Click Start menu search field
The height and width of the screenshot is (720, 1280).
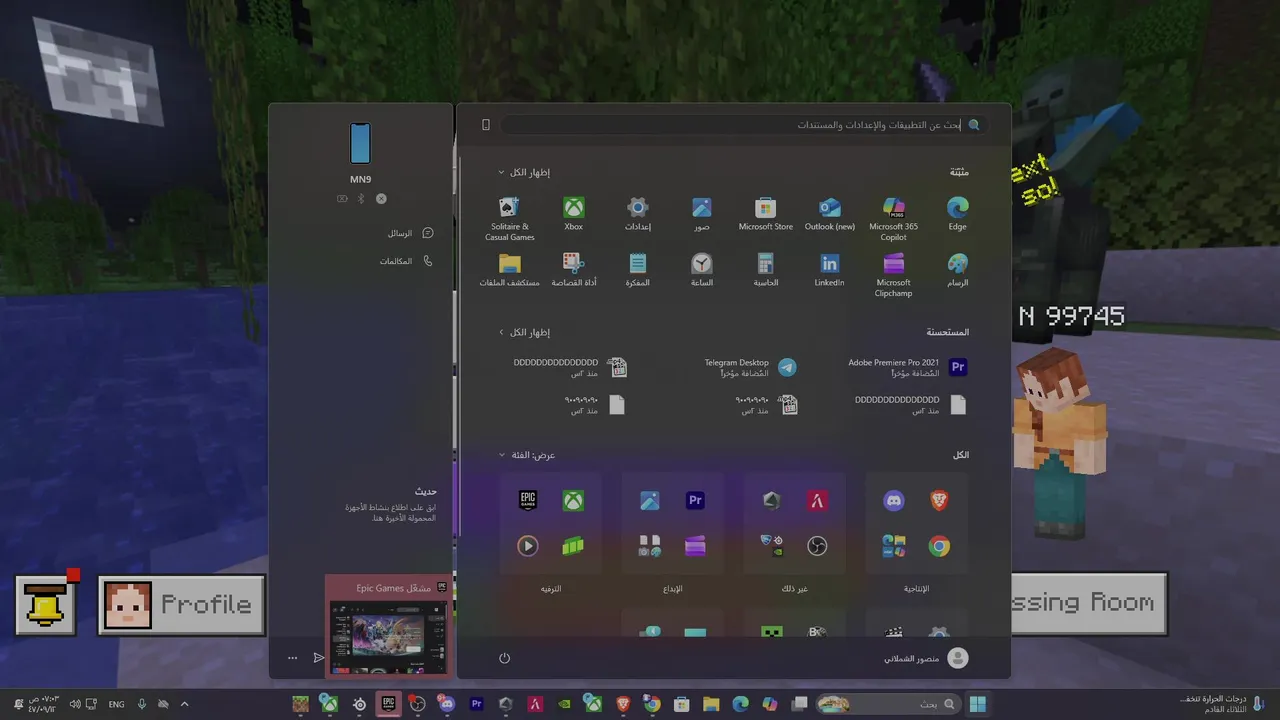pyautogui.click(x=745, y=125)
